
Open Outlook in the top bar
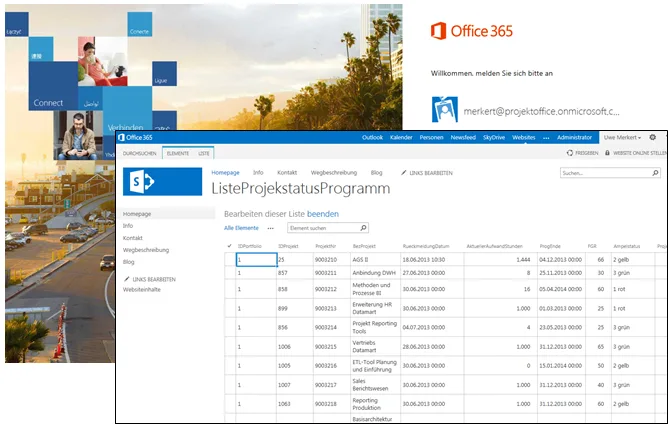372,138
